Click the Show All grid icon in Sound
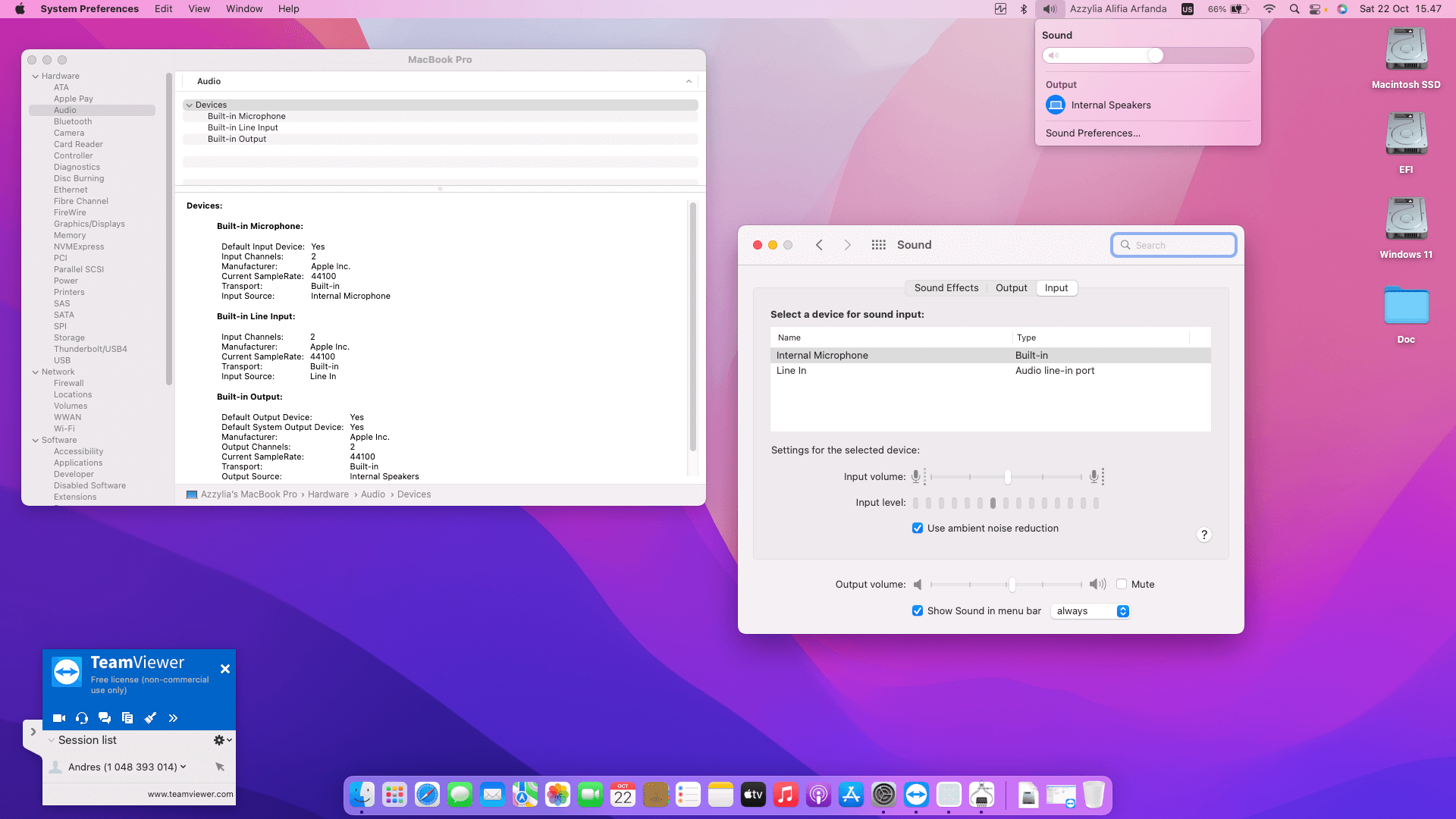The image size is (1456, 819). click(x=878, y=245)
